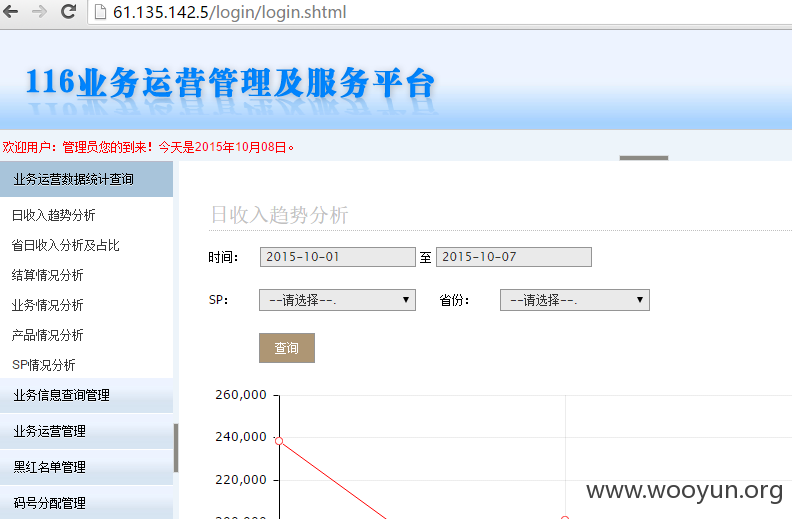Click the 日收入趋势分析 page heading
792x519 pixels.
pos(279,215)
